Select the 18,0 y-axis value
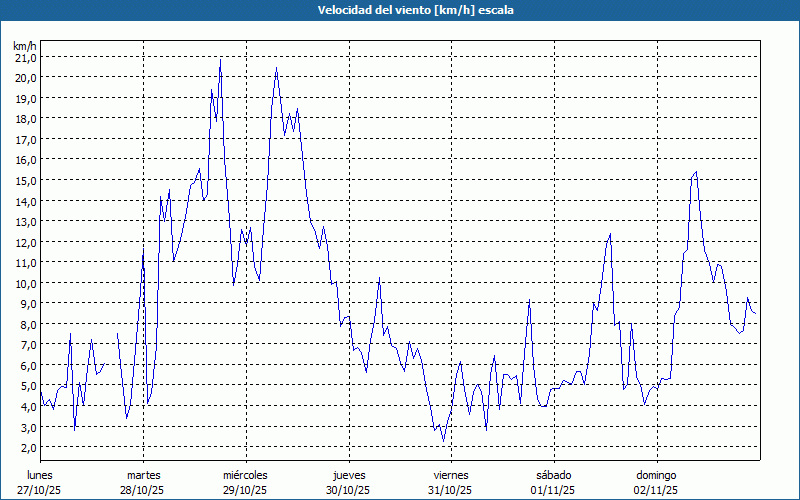Viewport: 800px width, 500px height. click(26, 119)
